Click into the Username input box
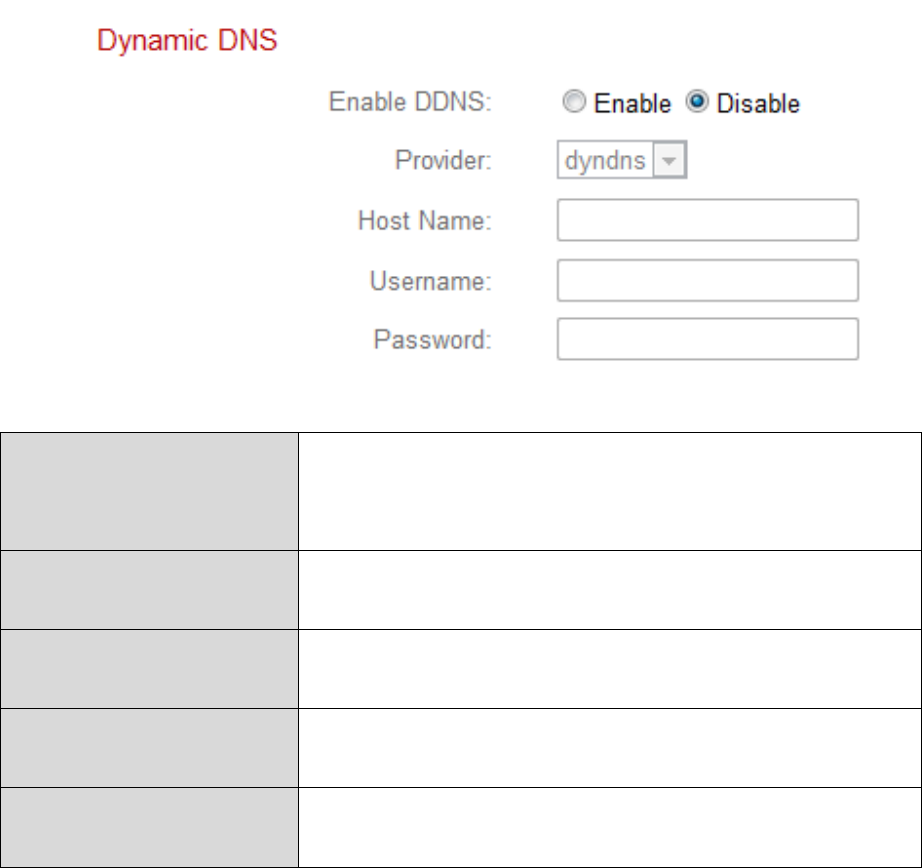 pyautogui.click(x=707, y=280)
